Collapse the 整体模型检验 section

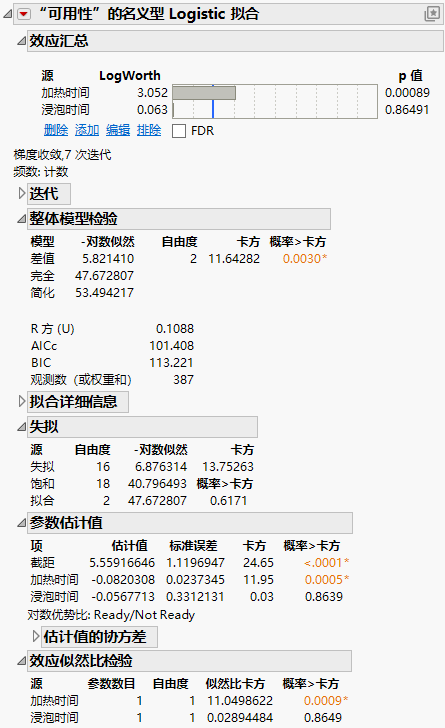coord(21,219)
